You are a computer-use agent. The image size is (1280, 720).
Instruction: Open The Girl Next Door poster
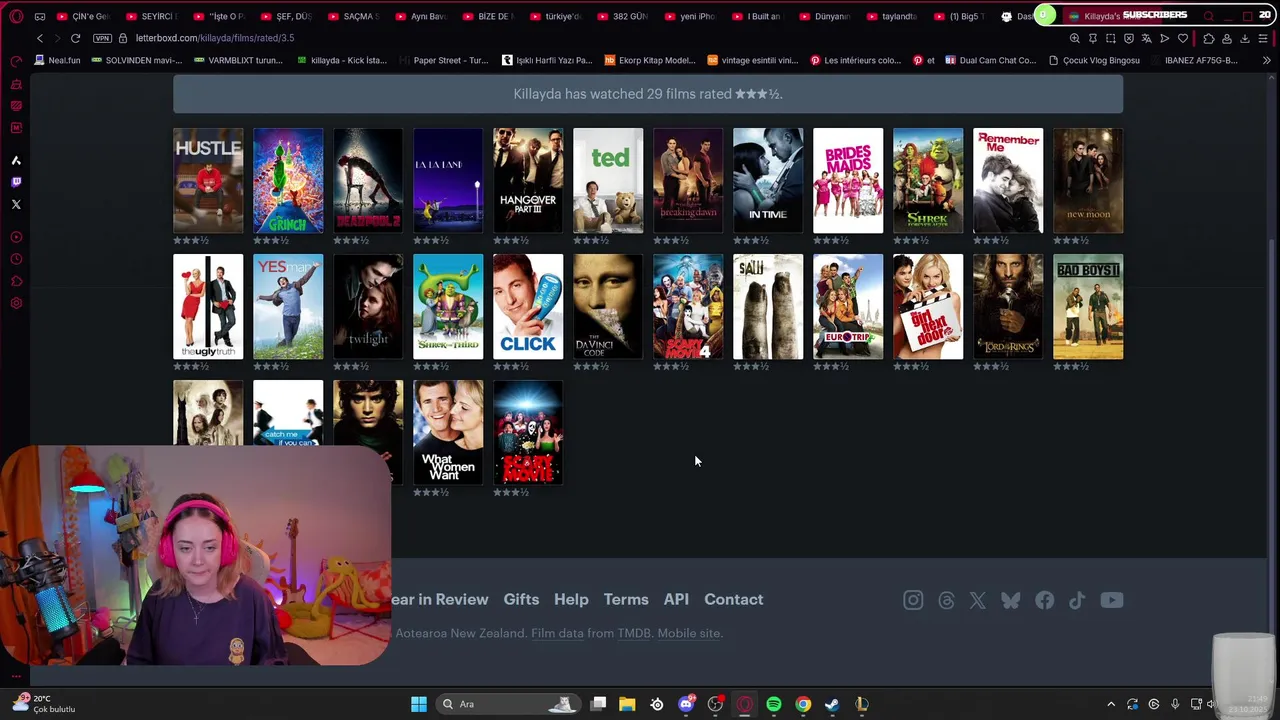coord(928,307)
